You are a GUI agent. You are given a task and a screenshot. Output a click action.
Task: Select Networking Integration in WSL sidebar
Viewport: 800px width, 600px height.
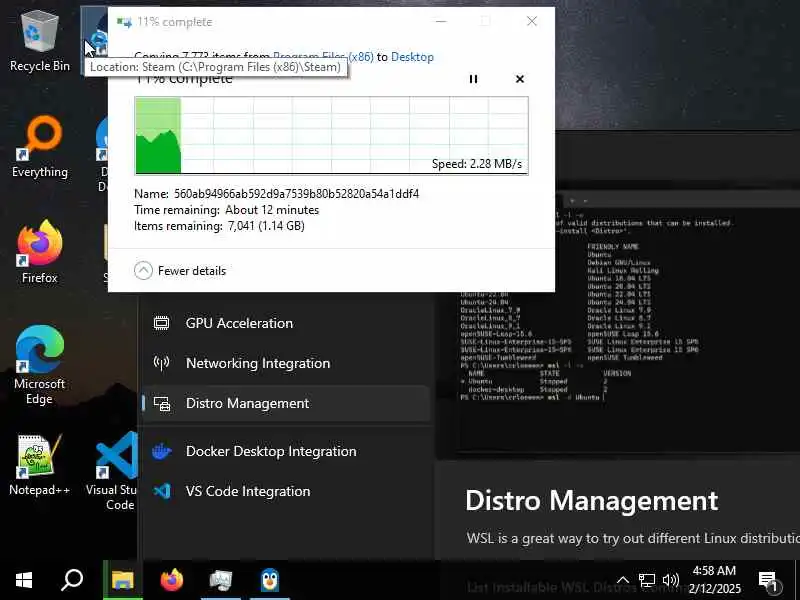coord(286,363)
